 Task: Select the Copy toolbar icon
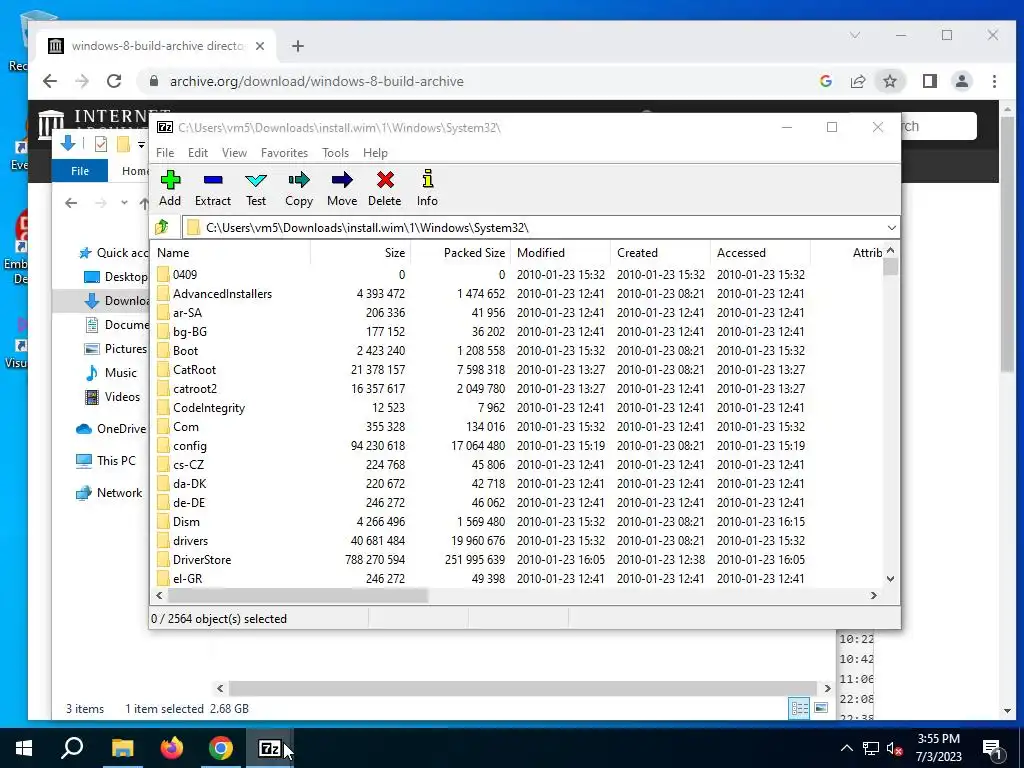(x=299, y=188)
